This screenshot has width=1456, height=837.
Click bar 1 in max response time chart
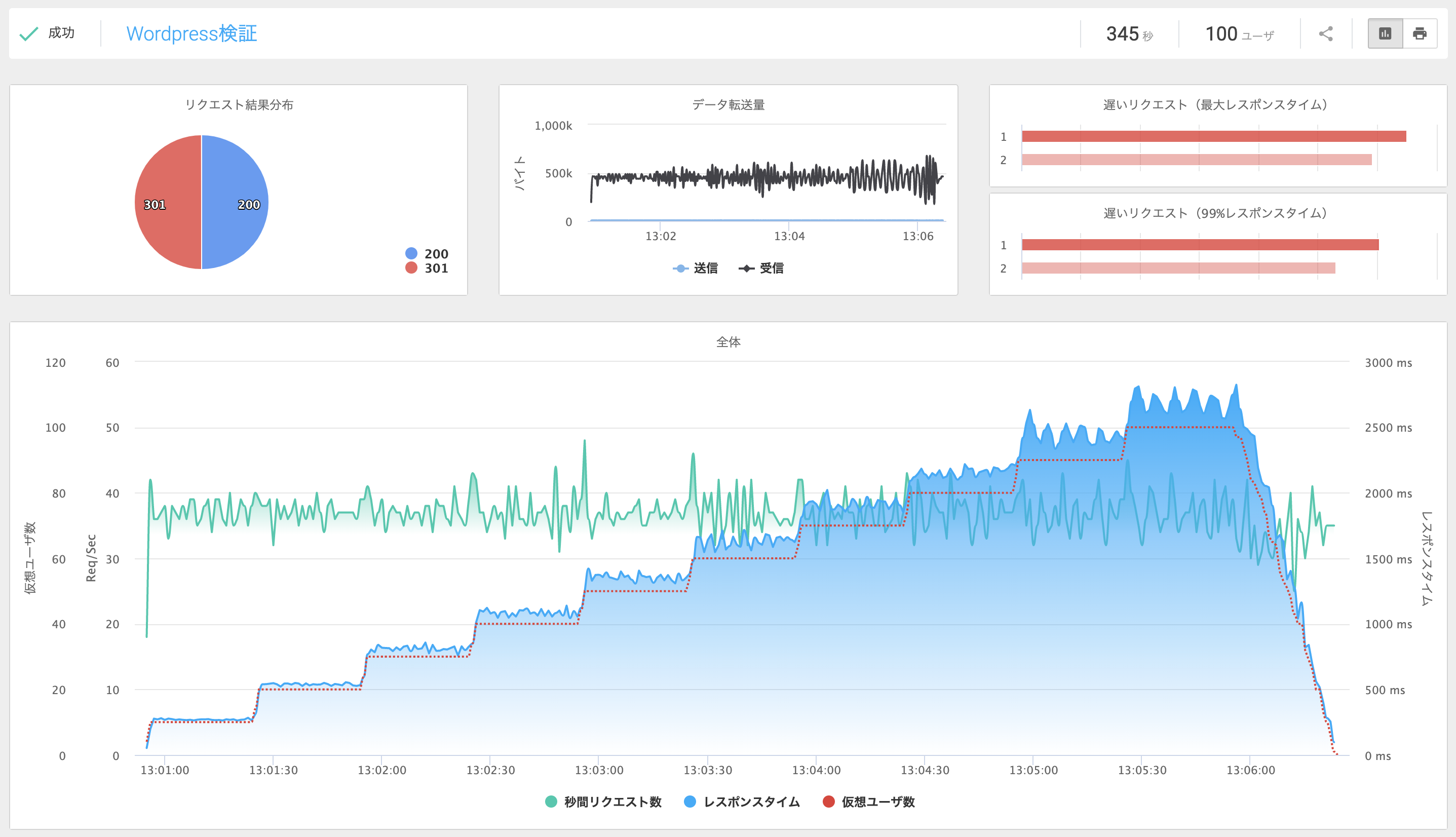(1213, 136)
